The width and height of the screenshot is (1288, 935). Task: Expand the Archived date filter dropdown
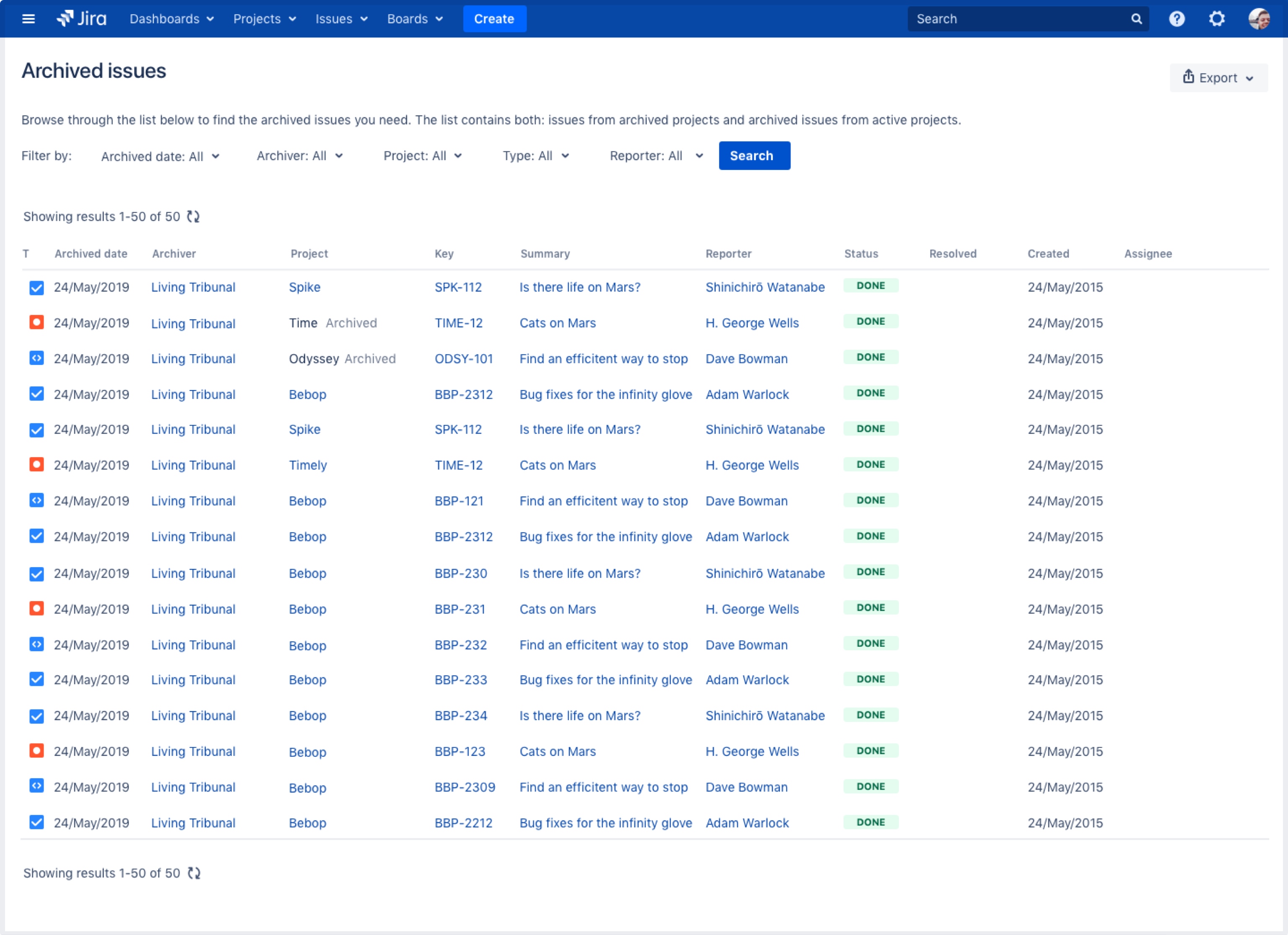coord(160,156)
